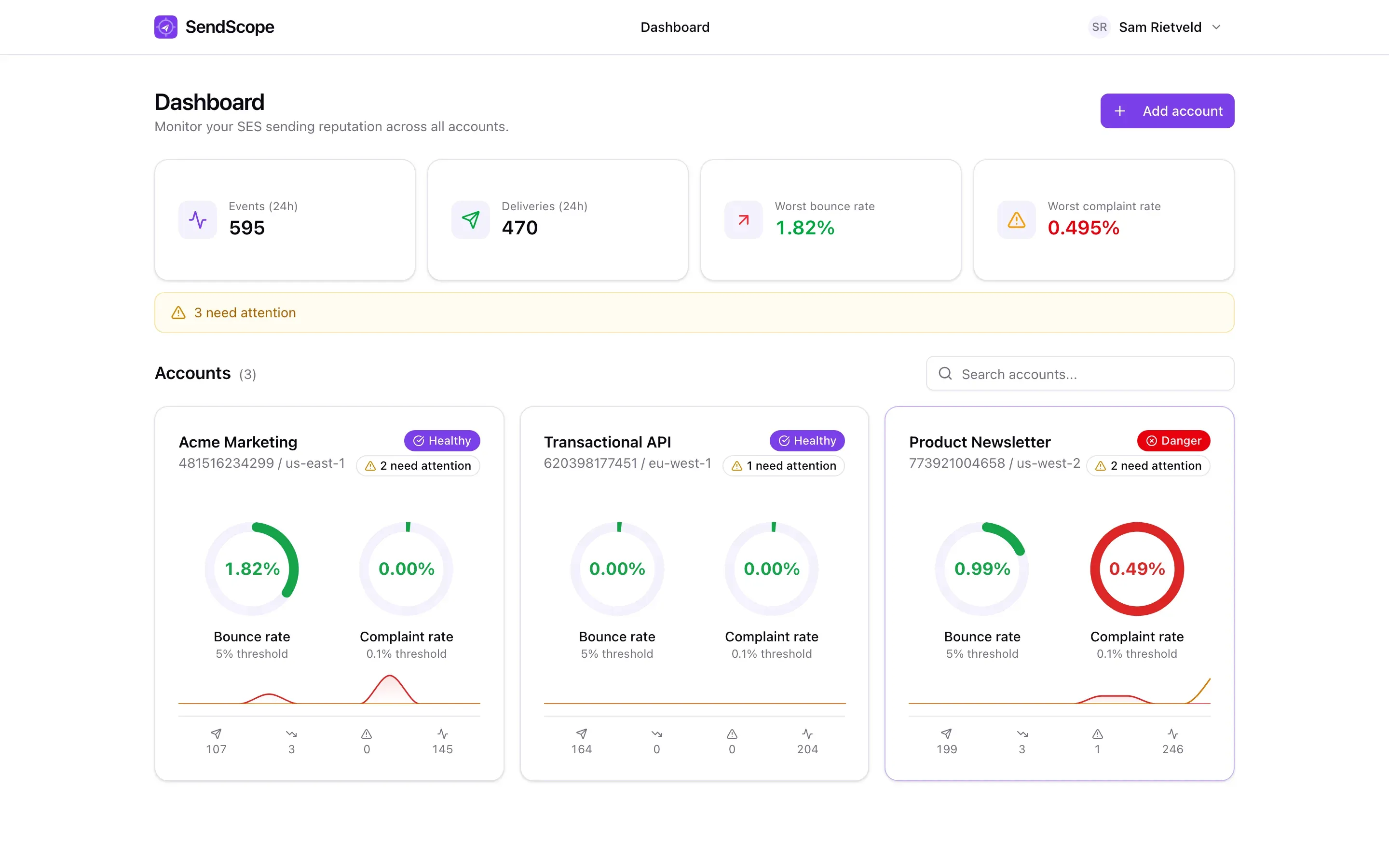
Task: Click the Events (24h) pulse icon
Action: point(197,220)
